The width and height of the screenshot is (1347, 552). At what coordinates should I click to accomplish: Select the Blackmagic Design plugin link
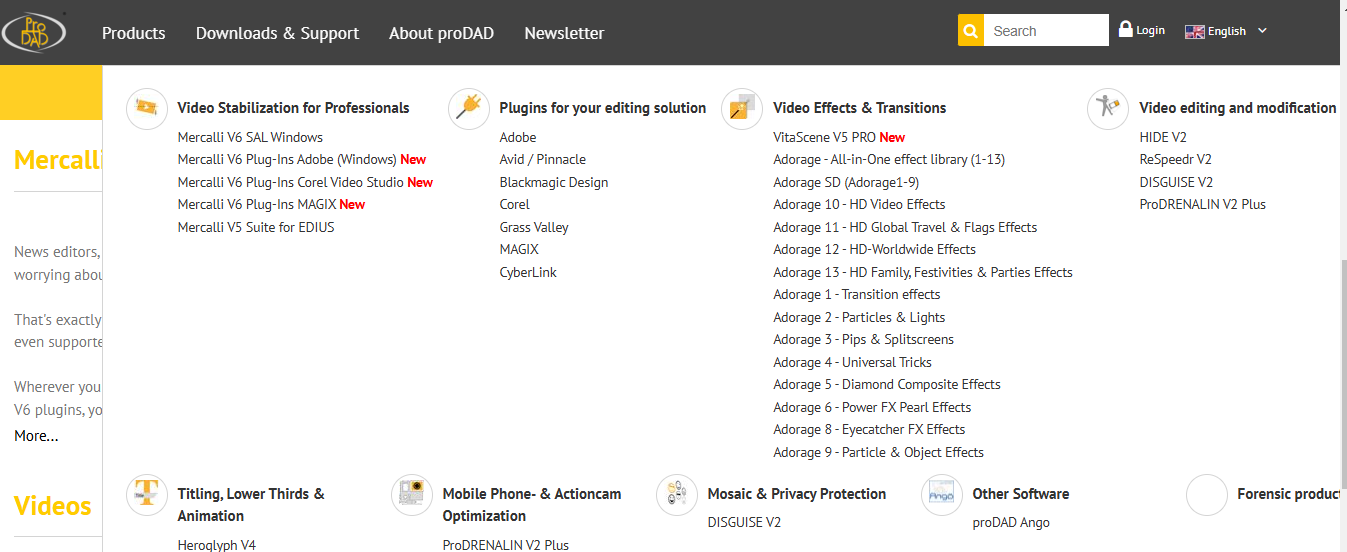[x=553, y=182]
